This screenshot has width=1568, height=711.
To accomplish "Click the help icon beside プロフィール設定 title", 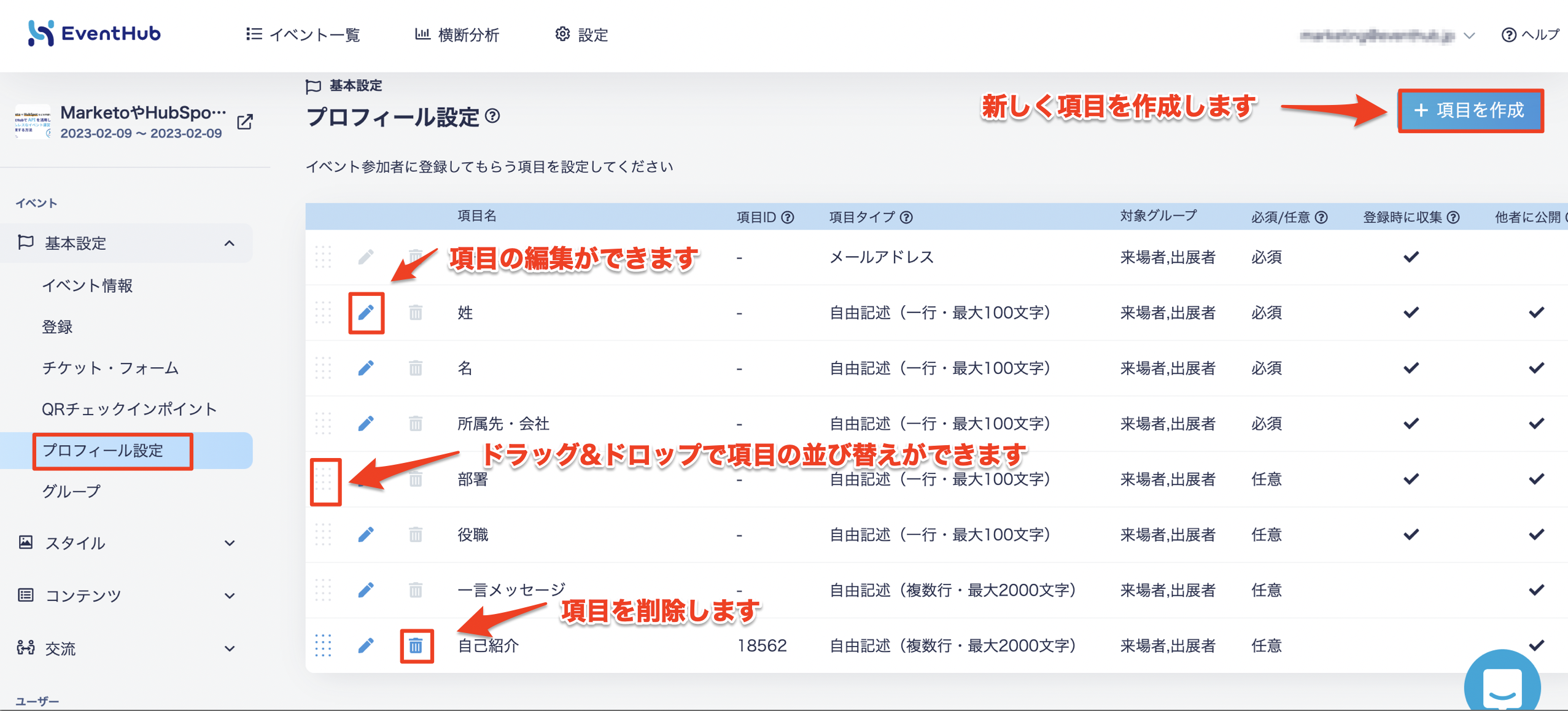I will point(492,115).
